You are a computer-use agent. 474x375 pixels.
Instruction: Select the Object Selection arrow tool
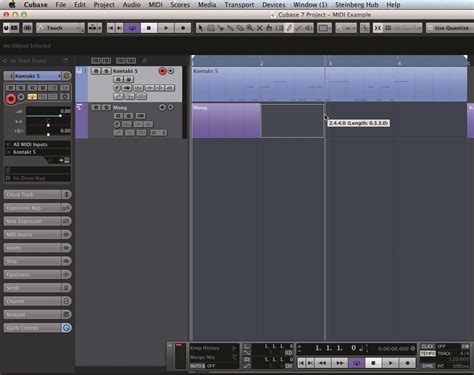coord(200,28)
